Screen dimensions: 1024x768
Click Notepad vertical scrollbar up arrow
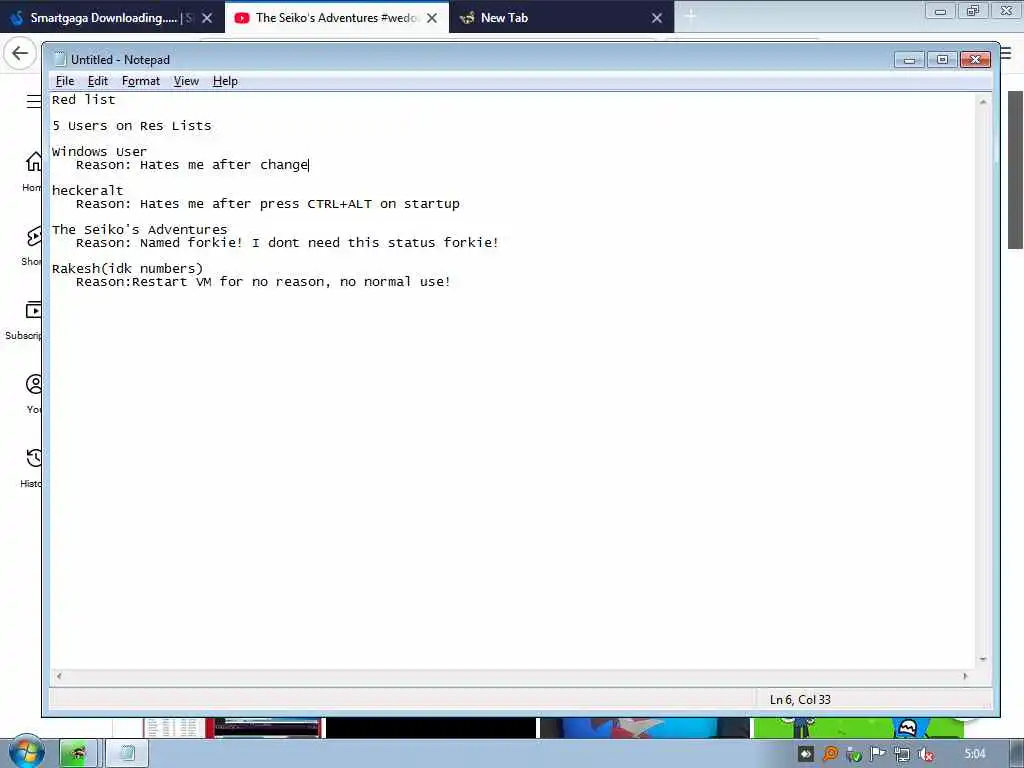click(983, 101)
